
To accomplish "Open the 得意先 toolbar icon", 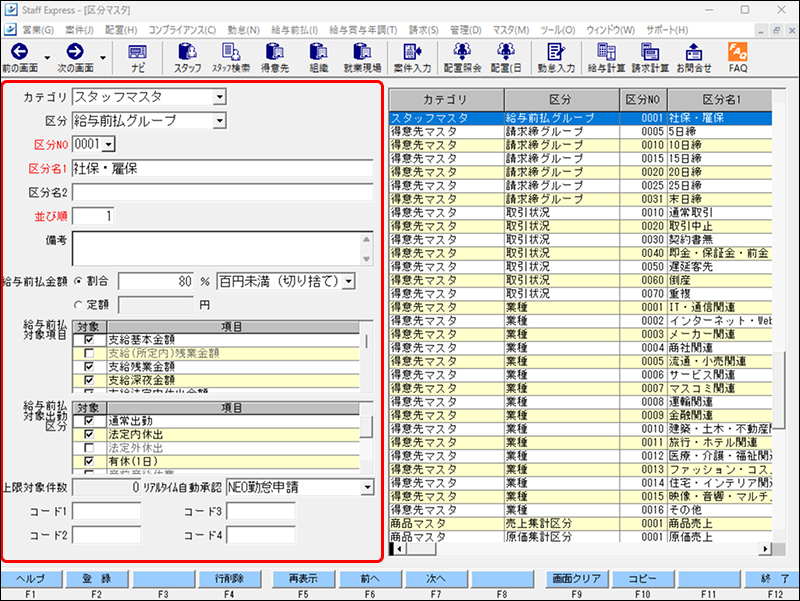I will [275, 53].
